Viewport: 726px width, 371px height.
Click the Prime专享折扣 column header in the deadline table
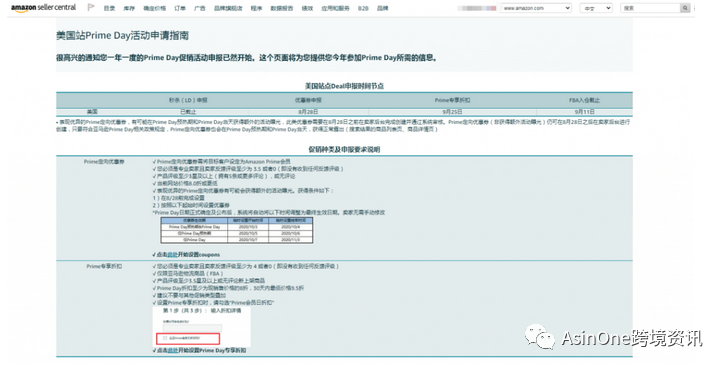(x=452, y=100)
